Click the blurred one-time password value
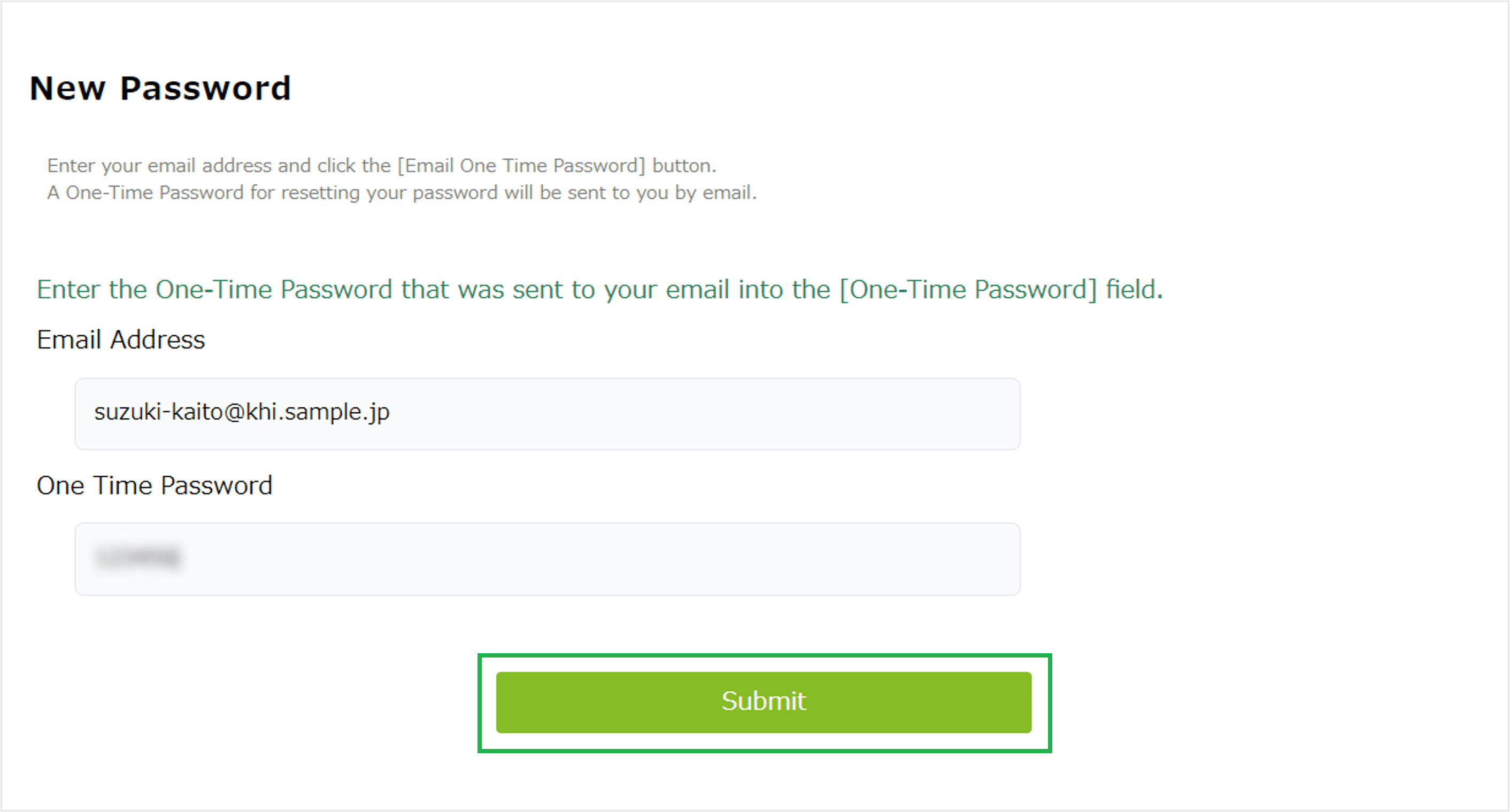This screenshot has height=812, width=1510. pyautogui.click(x=138, y=557)
